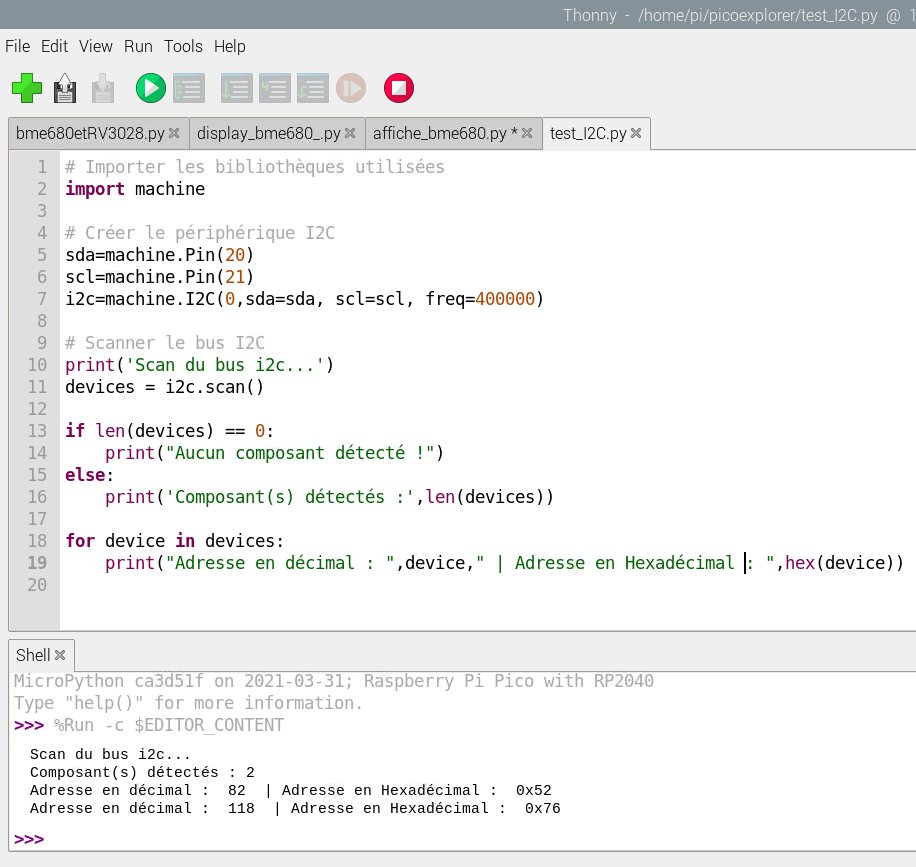916x867 pixels.
Task: Click the 'for device in devices:' line
Action: pos(174,541)
